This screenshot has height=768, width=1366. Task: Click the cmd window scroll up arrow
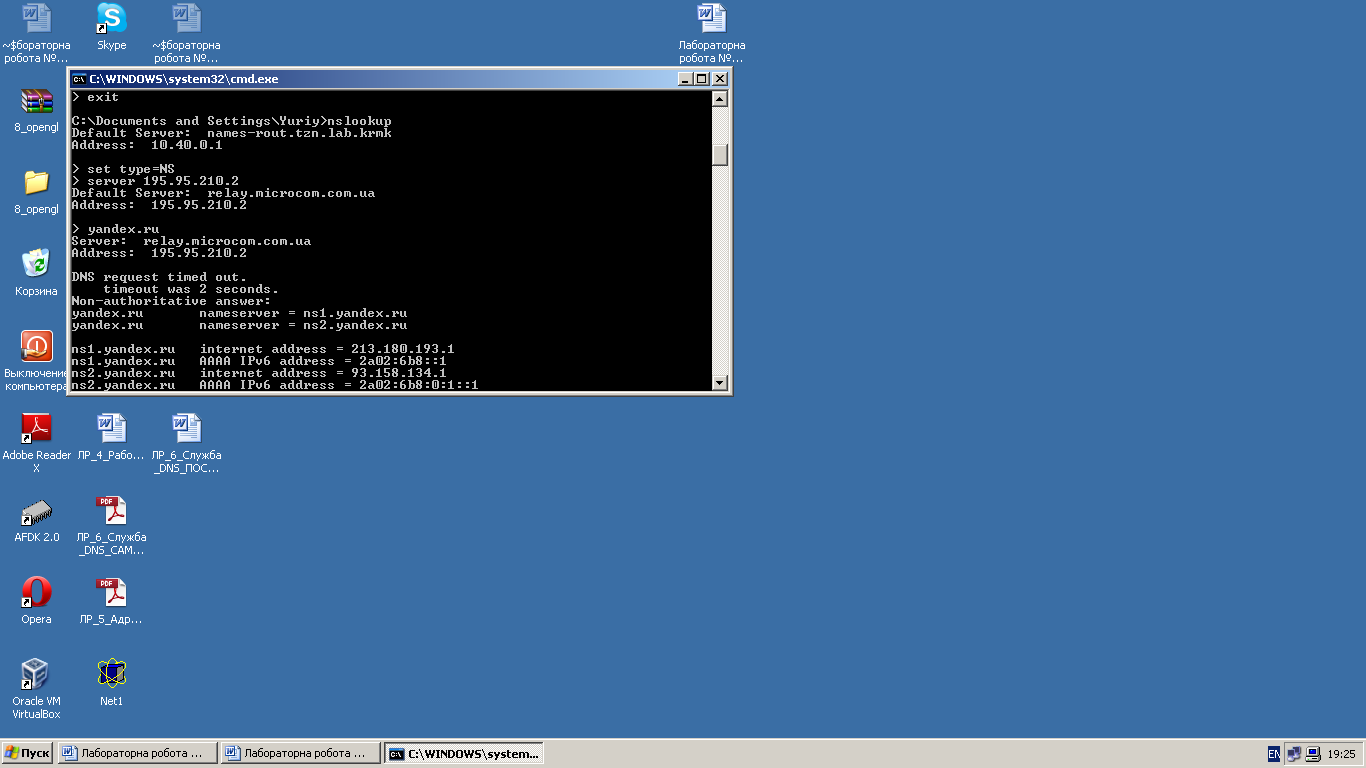[x=719, y=99]
